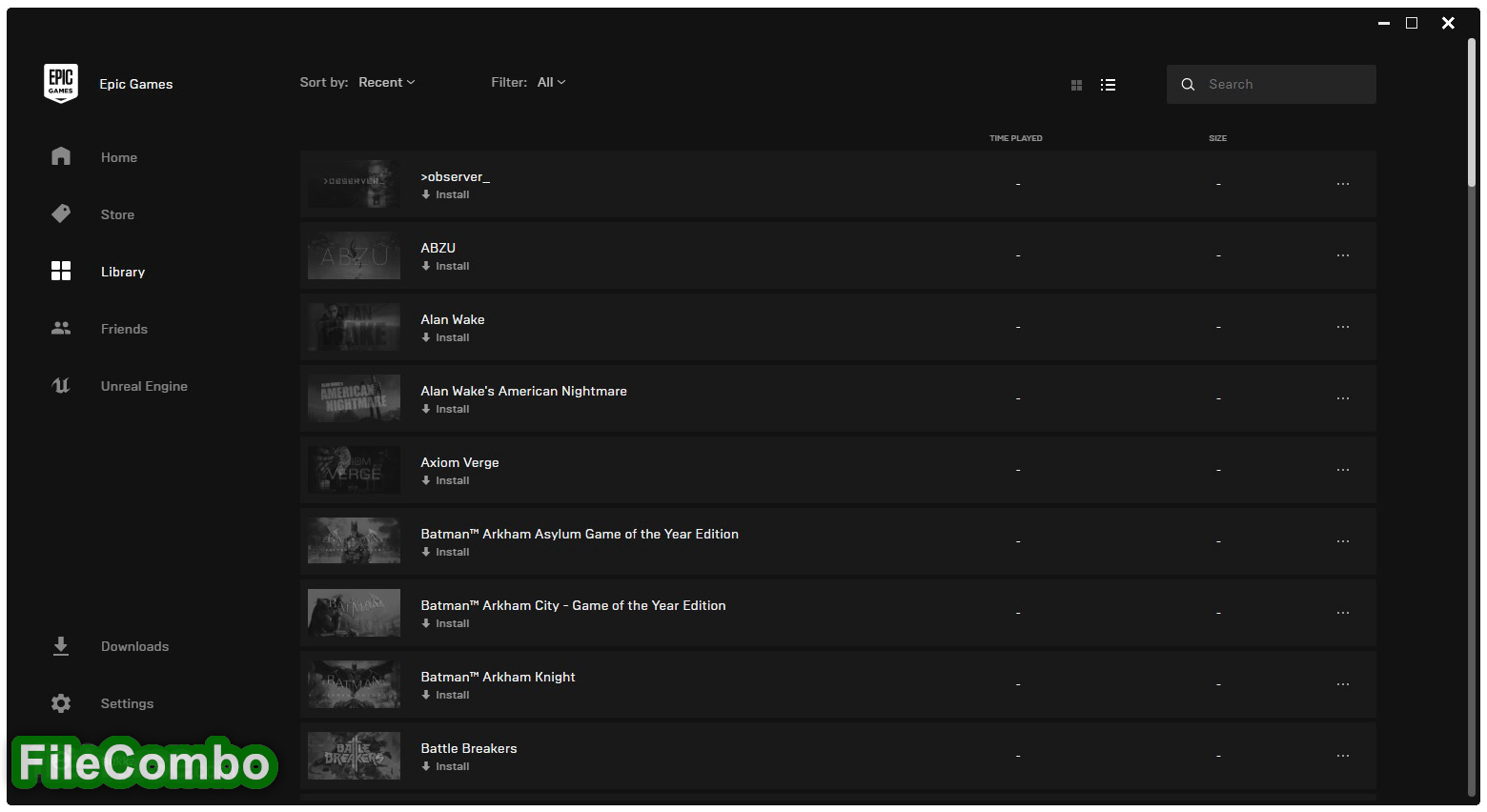Click the ABZU thumbnail

[x=354, y=255]
